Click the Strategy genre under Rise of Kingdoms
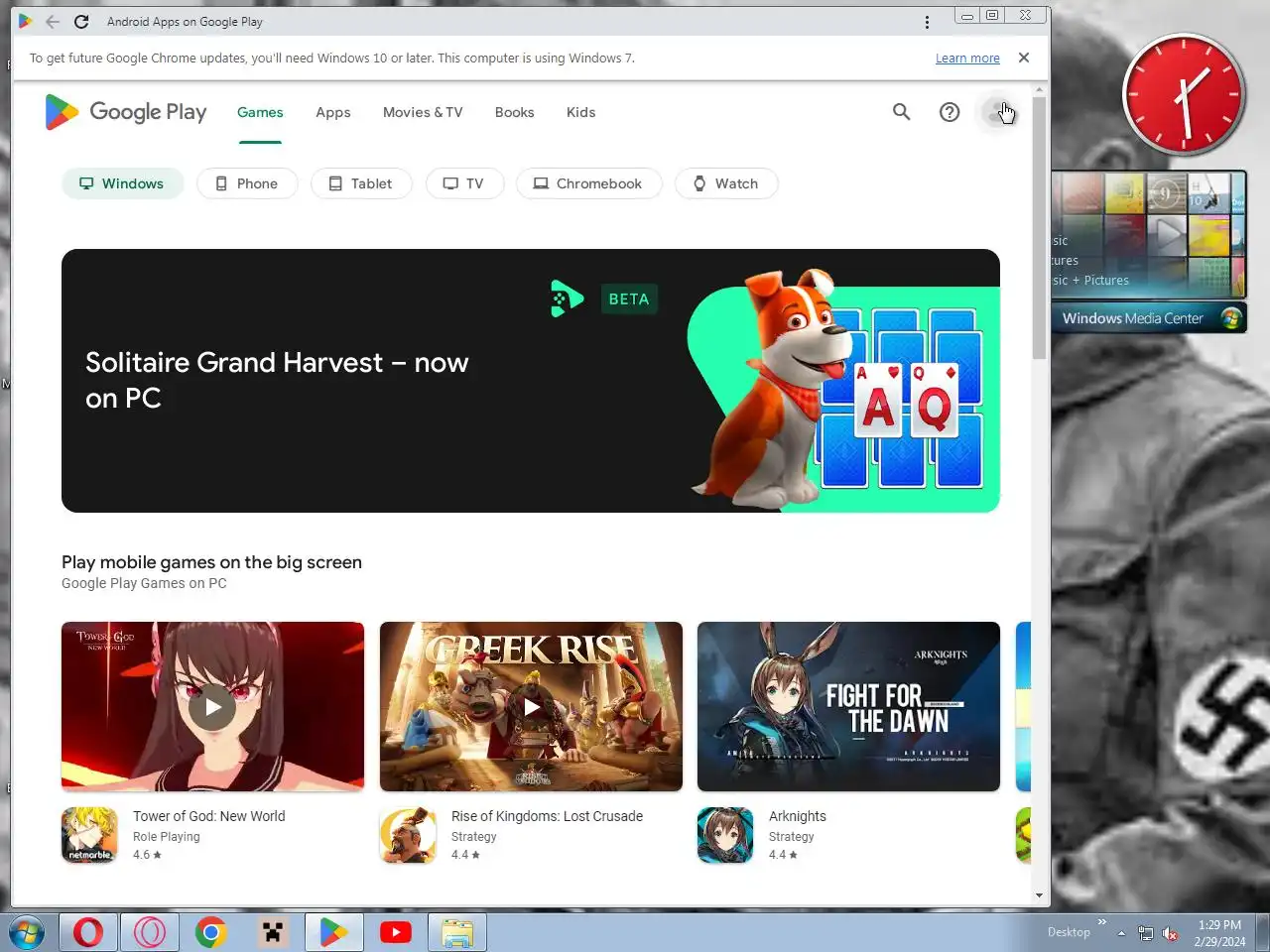The width and height of the screenshot is (1270, 952). point(474,837)
